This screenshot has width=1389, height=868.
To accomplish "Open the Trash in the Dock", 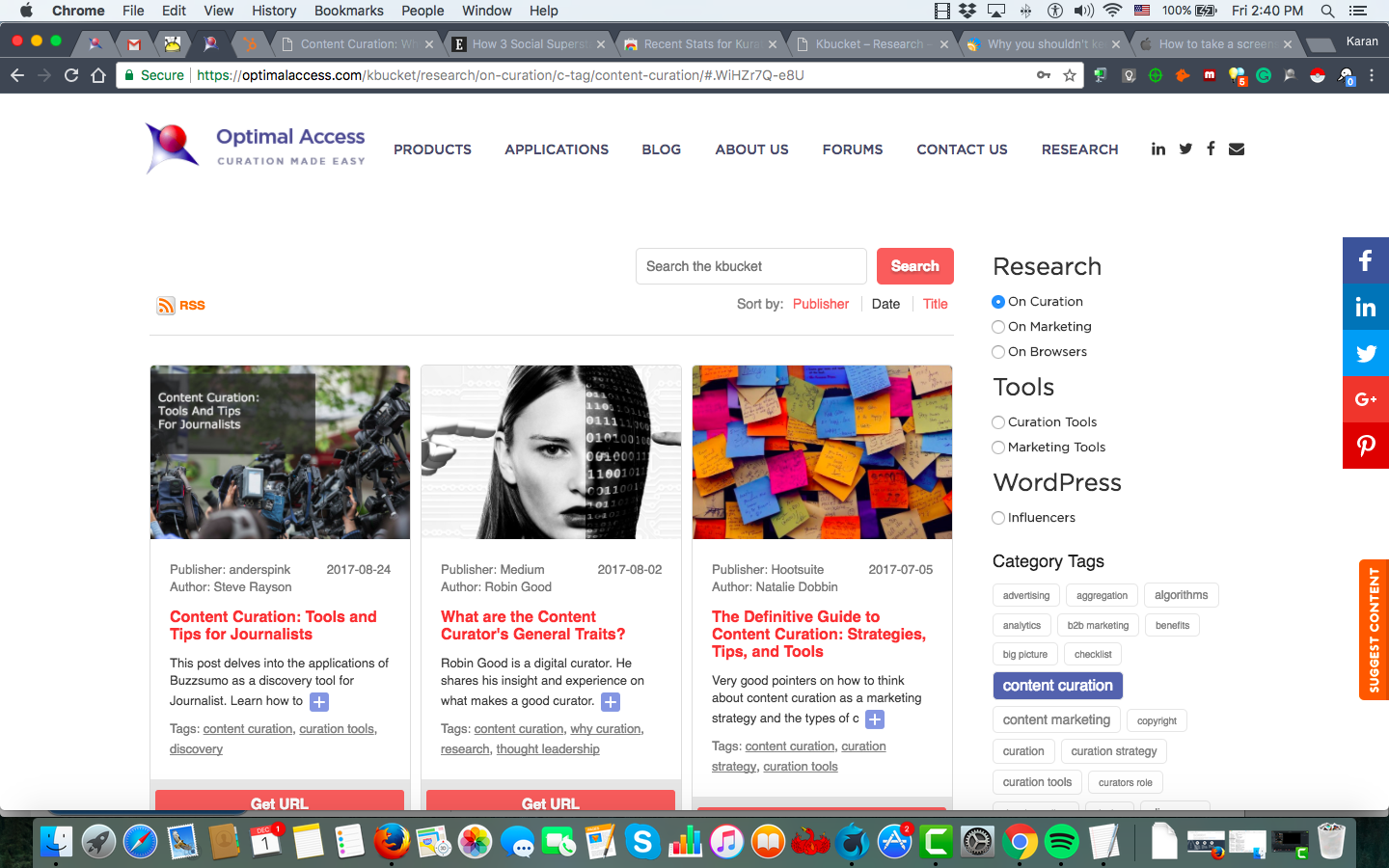I will (x=1331, y=842).
